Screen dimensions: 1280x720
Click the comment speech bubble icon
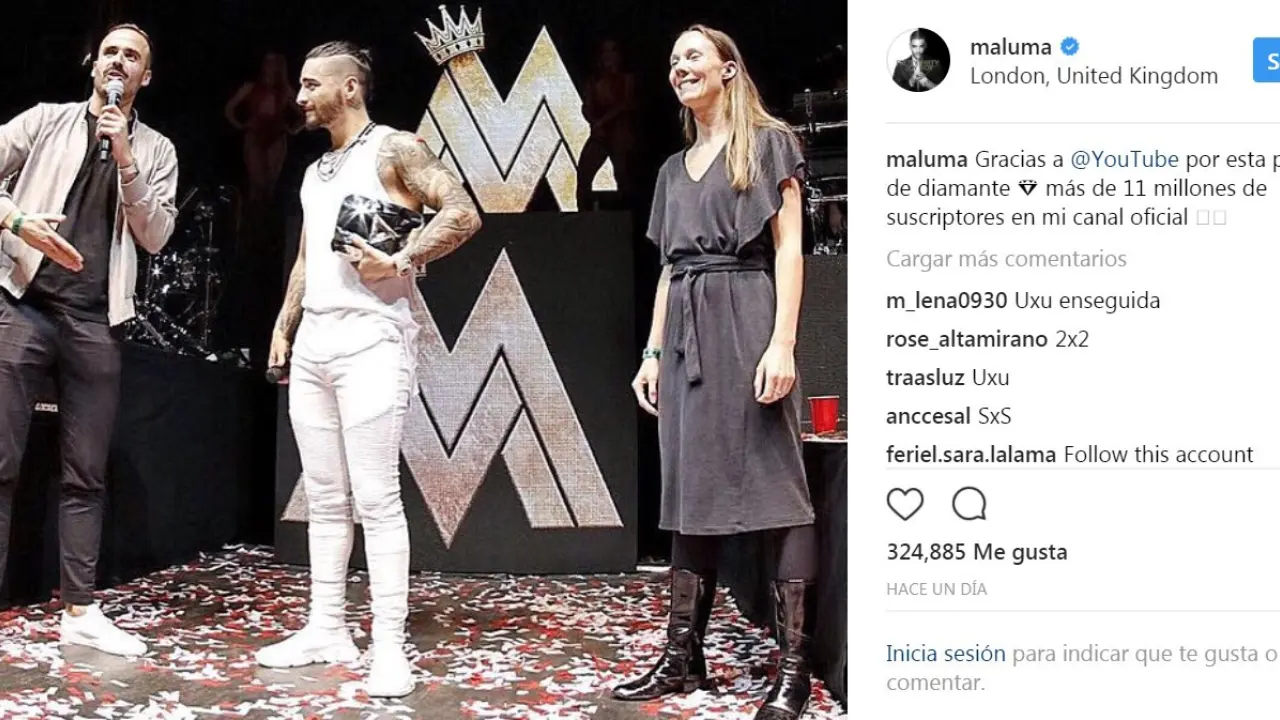(969, 504)
